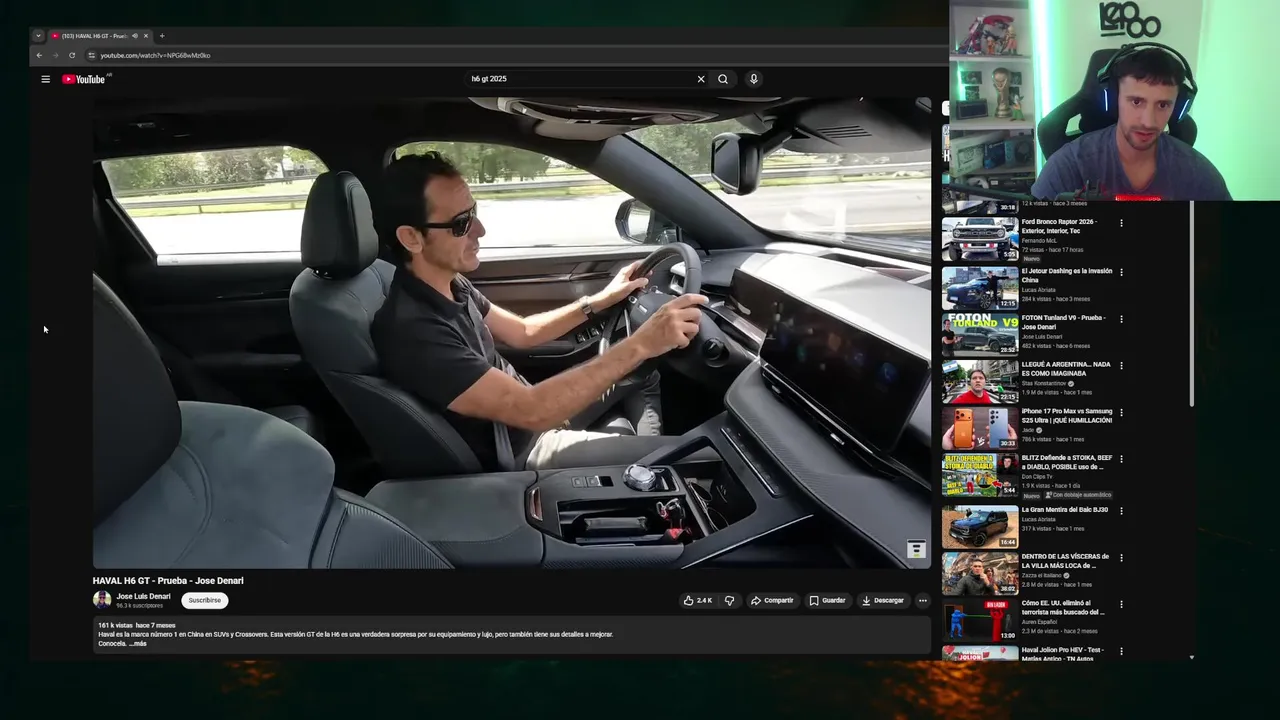Click the page scrollbar down arrow

tap(1191, 657)
